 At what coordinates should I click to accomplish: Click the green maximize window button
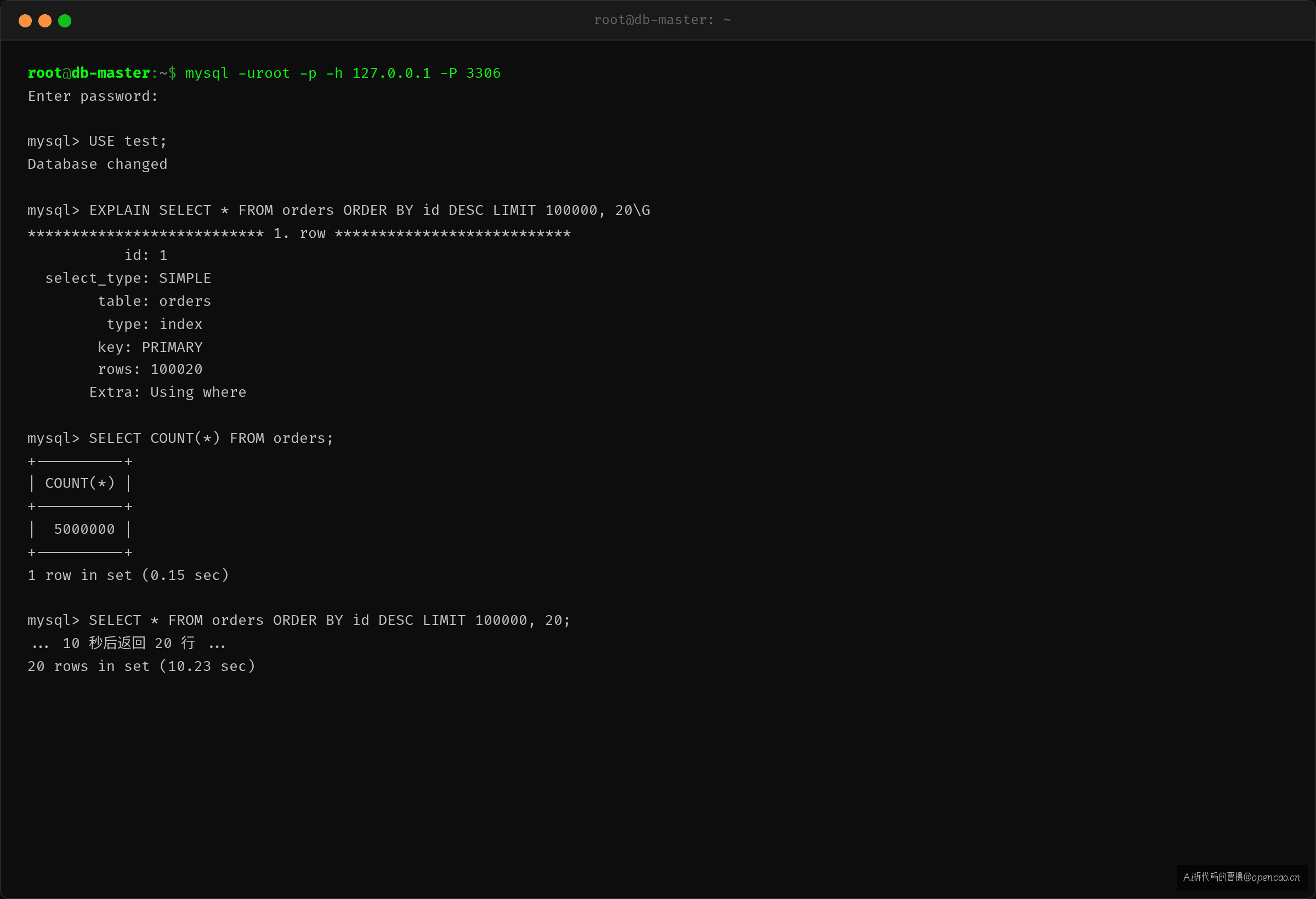[65, 21]
